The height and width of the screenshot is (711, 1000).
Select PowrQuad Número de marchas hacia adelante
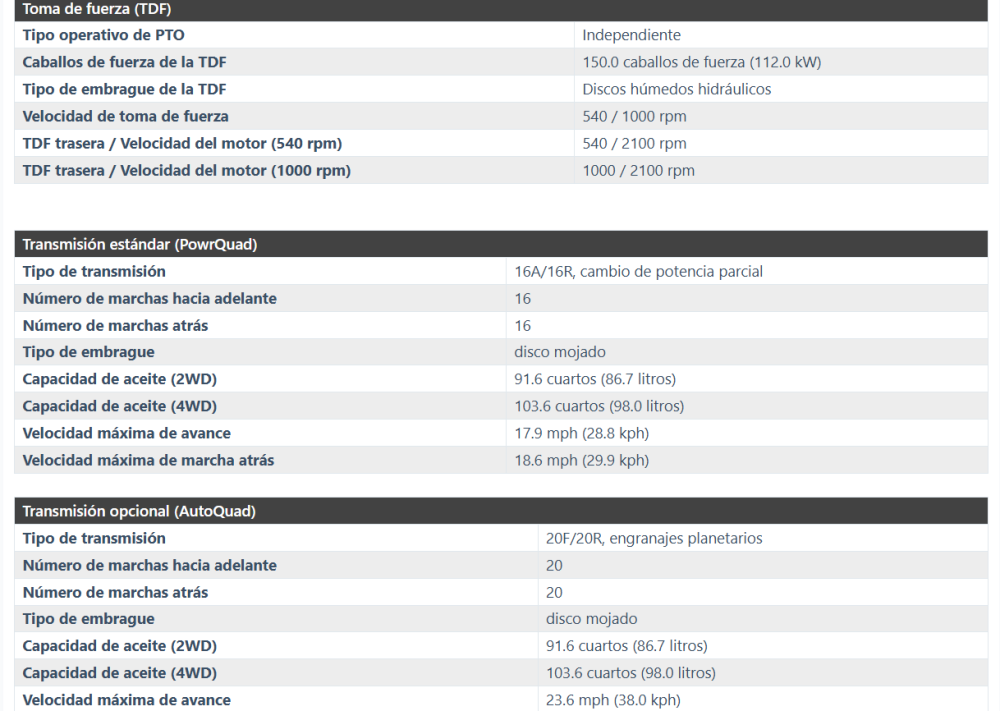[x=149, y=298]
